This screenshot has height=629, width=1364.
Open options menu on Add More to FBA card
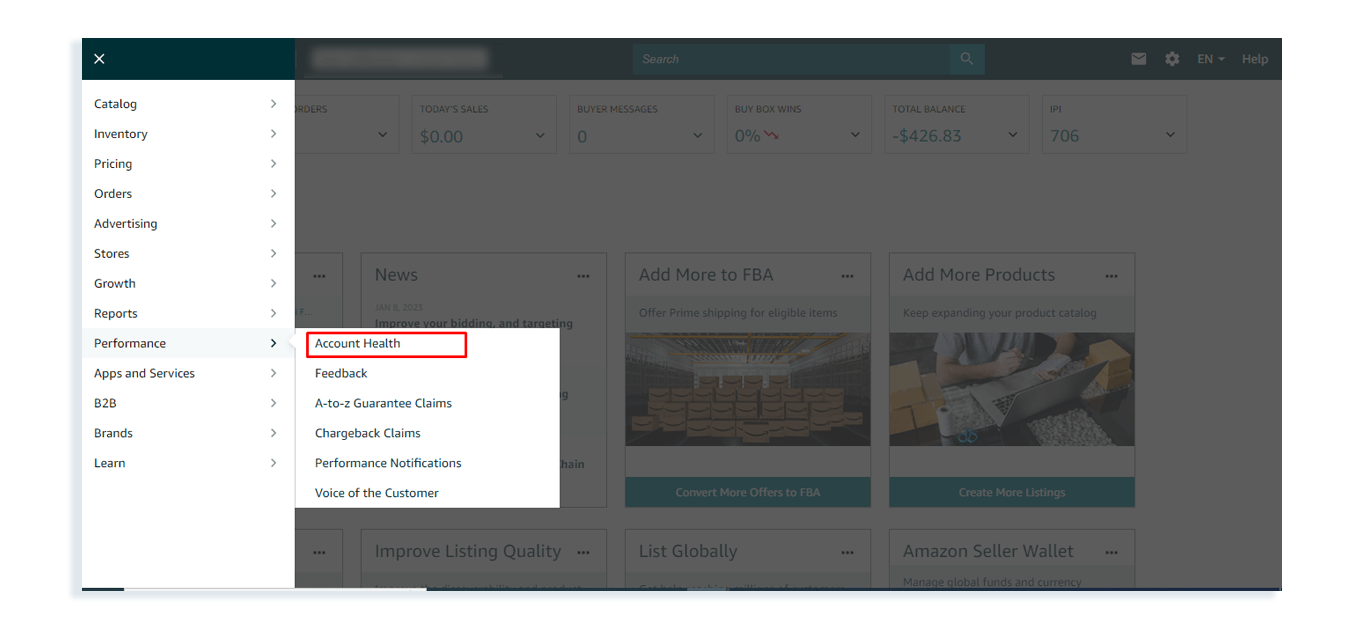click(x=847, y=275)
